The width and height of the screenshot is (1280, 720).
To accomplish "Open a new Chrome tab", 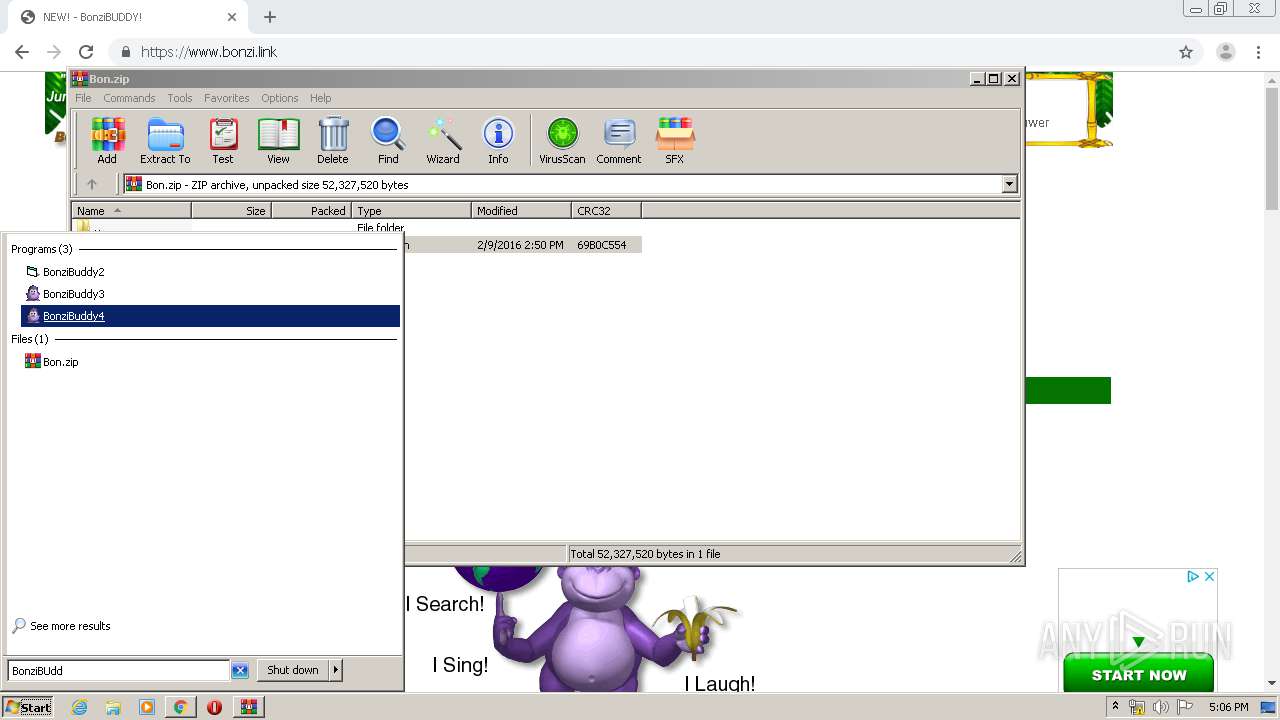I will coord(270,17).
